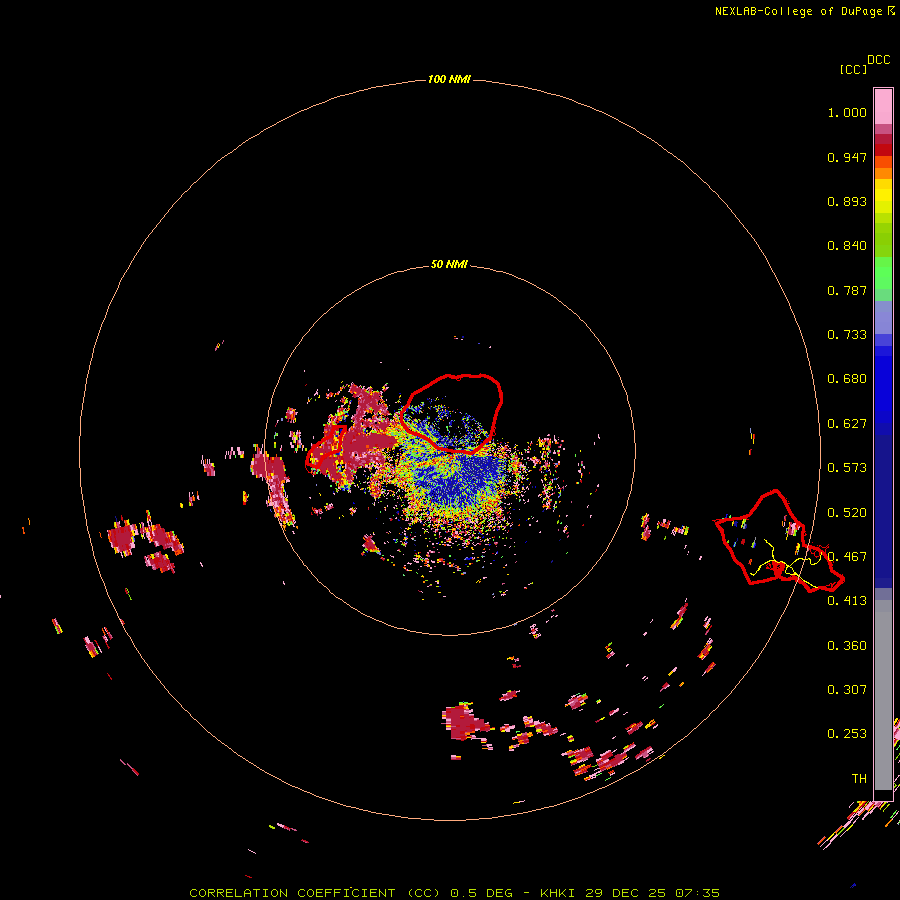Screen dimensions: 900x900
Task: Click the [CC] legend unit label
Action: click(x=853, y=69)
